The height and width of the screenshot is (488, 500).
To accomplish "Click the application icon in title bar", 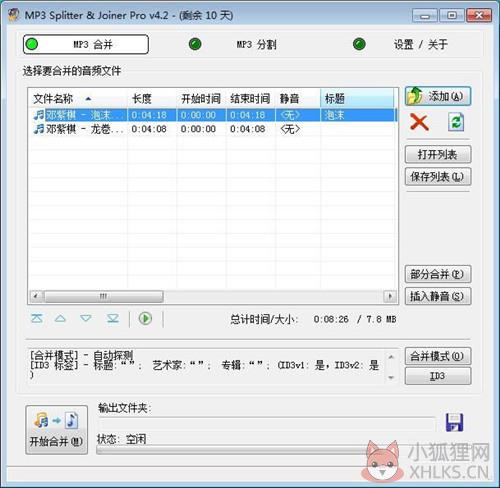I will 14,15.
